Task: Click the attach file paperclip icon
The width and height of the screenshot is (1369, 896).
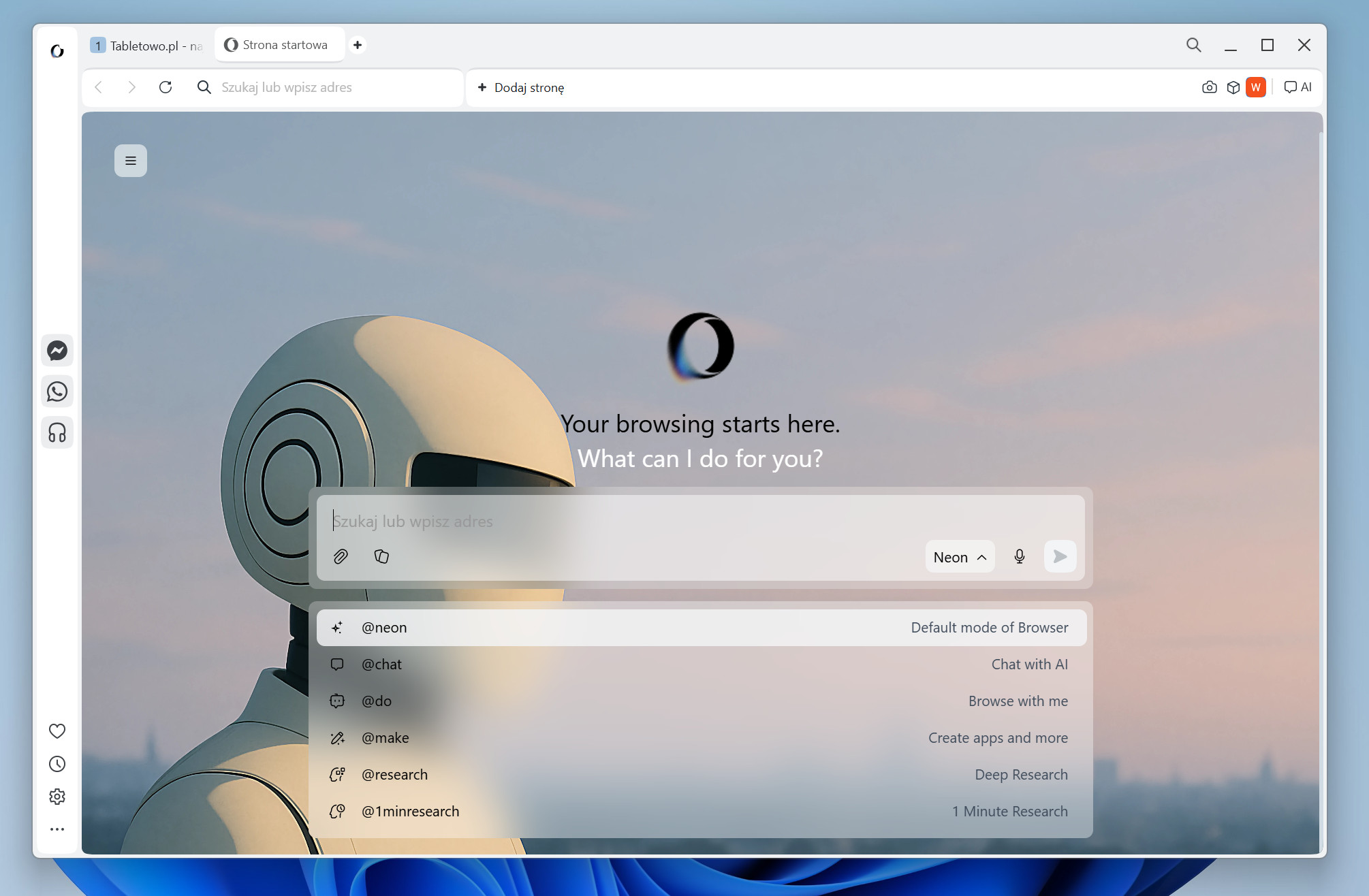Action: (x=341, y=557)
